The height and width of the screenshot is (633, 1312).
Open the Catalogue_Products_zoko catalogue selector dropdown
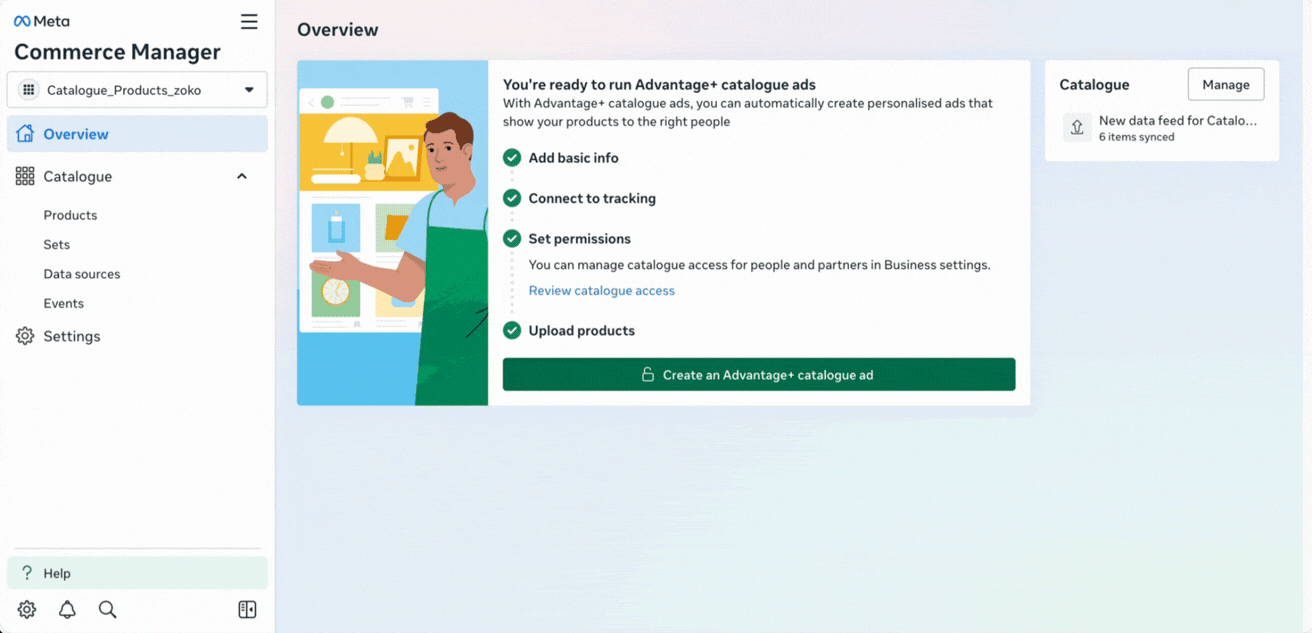137,90
